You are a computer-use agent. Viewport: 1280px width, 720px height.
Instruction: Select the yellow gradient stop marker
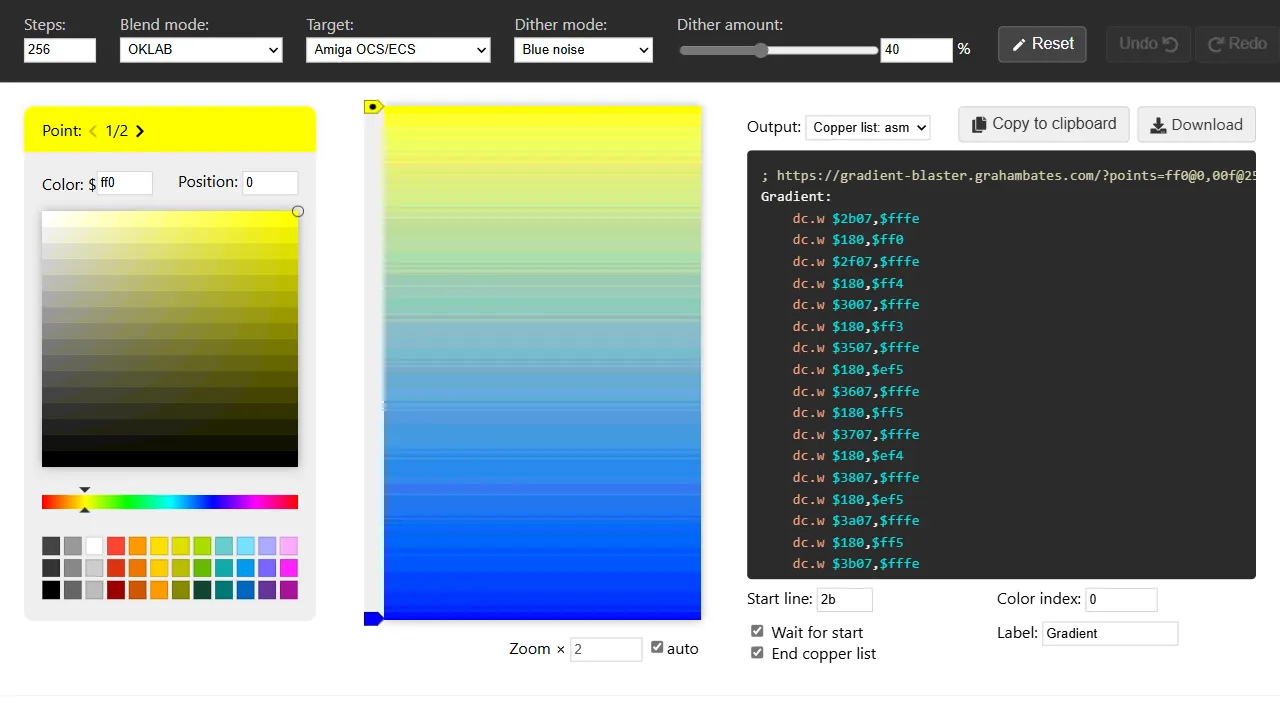[x=373, y=107]
